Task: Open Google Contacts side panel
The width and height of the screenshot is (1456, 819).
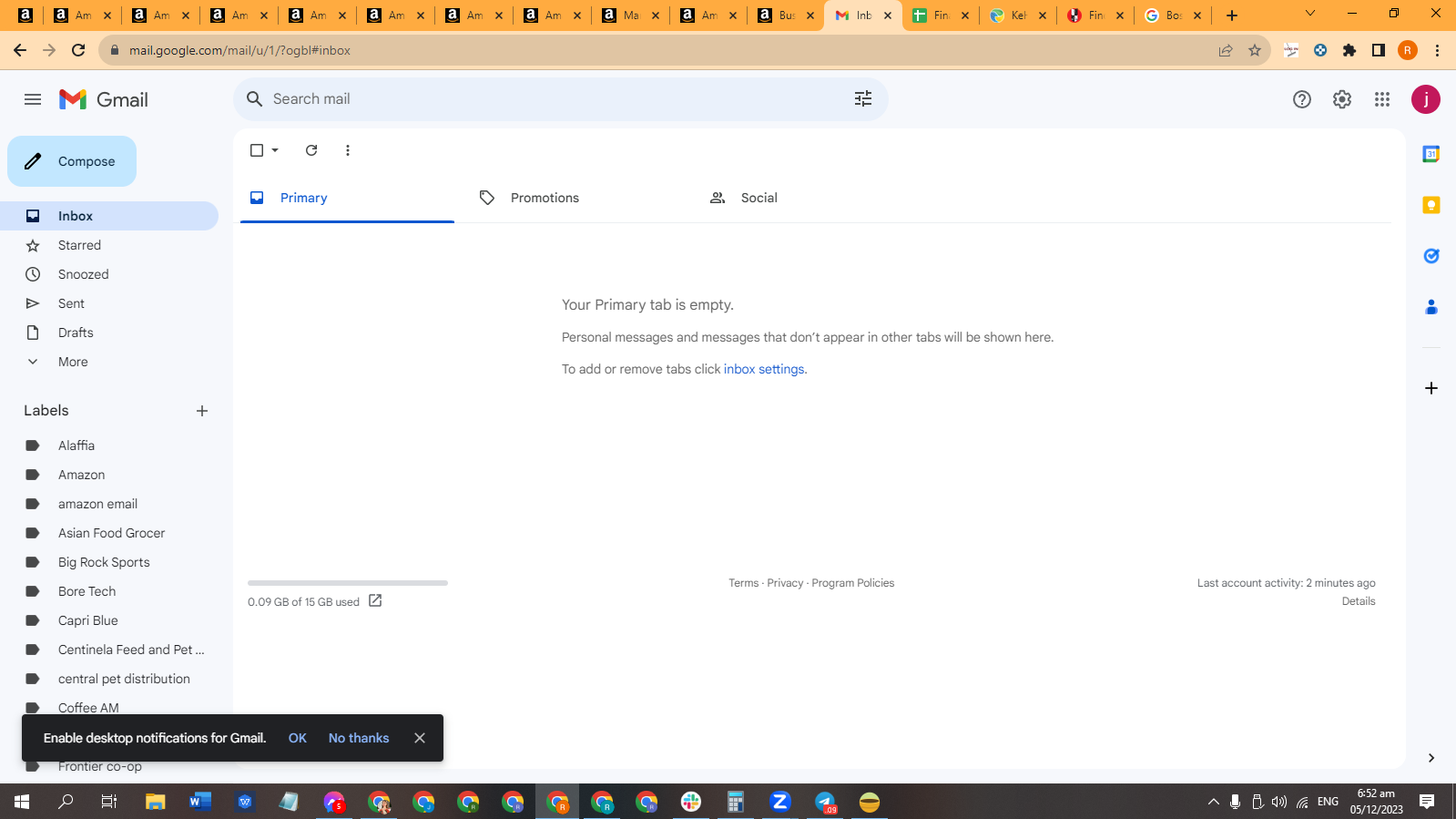Action: [1431, 307]
